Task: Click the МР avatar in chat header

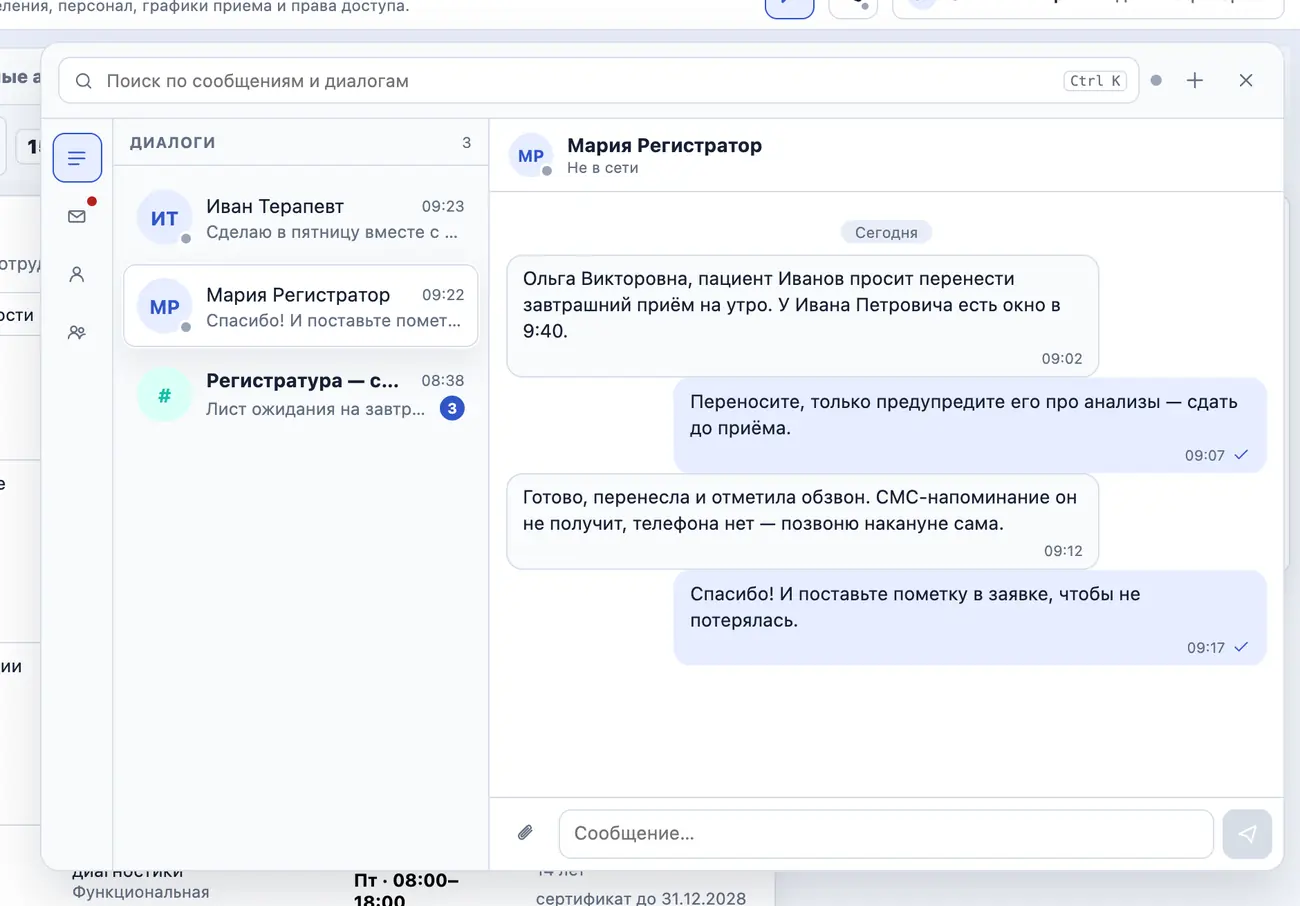Action: click(x=531, y=156)
